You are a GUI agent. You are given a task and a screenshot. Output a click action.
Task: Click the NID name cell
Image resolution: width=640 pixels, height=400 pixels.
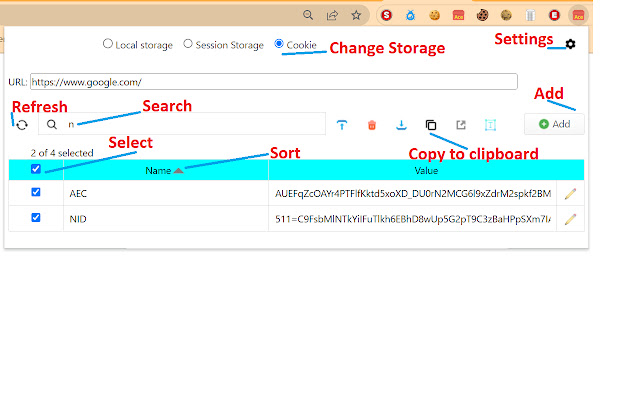coord(166,219)
